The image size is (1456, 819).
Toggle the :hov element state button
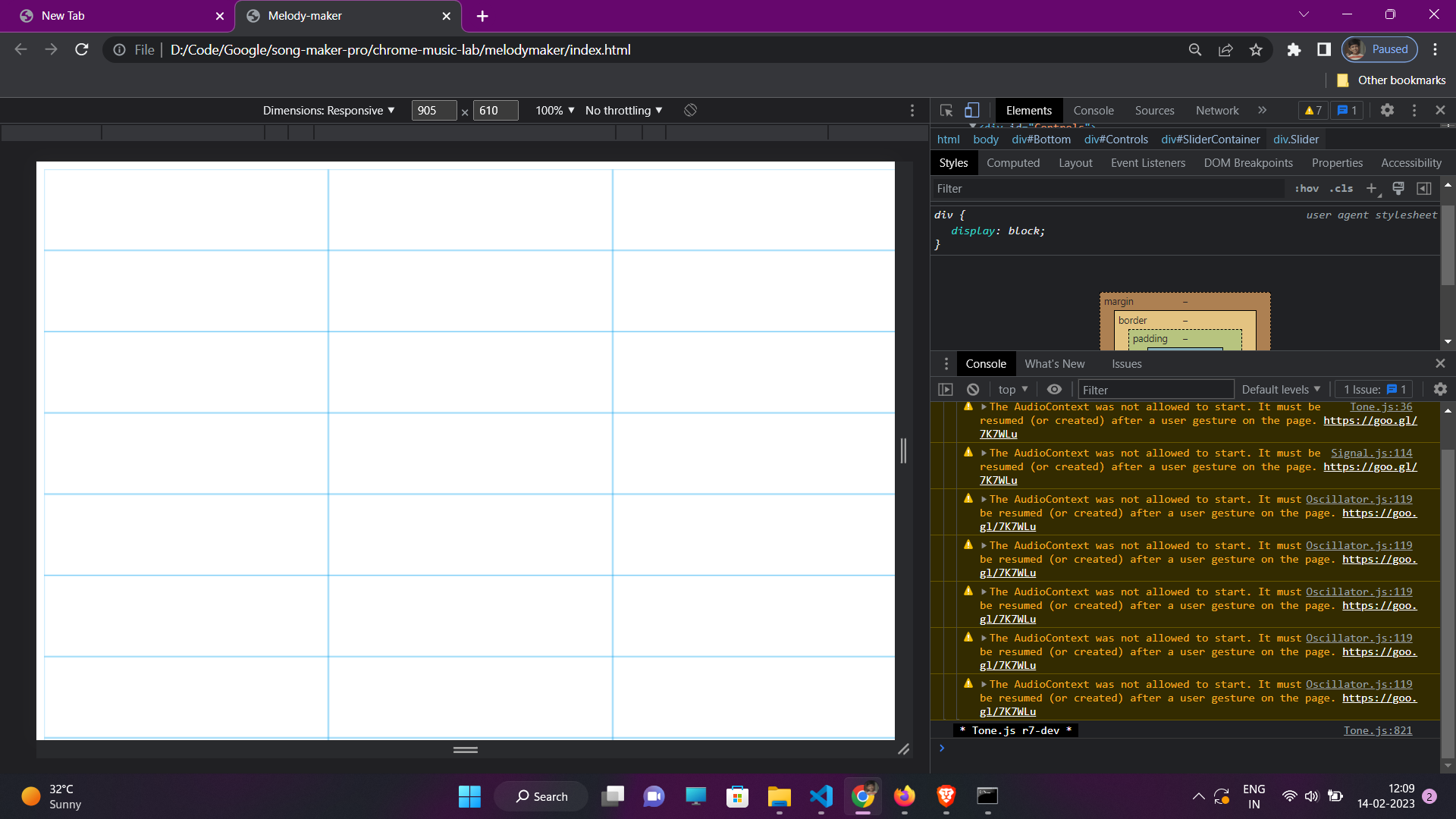(x=1306, y=188)
